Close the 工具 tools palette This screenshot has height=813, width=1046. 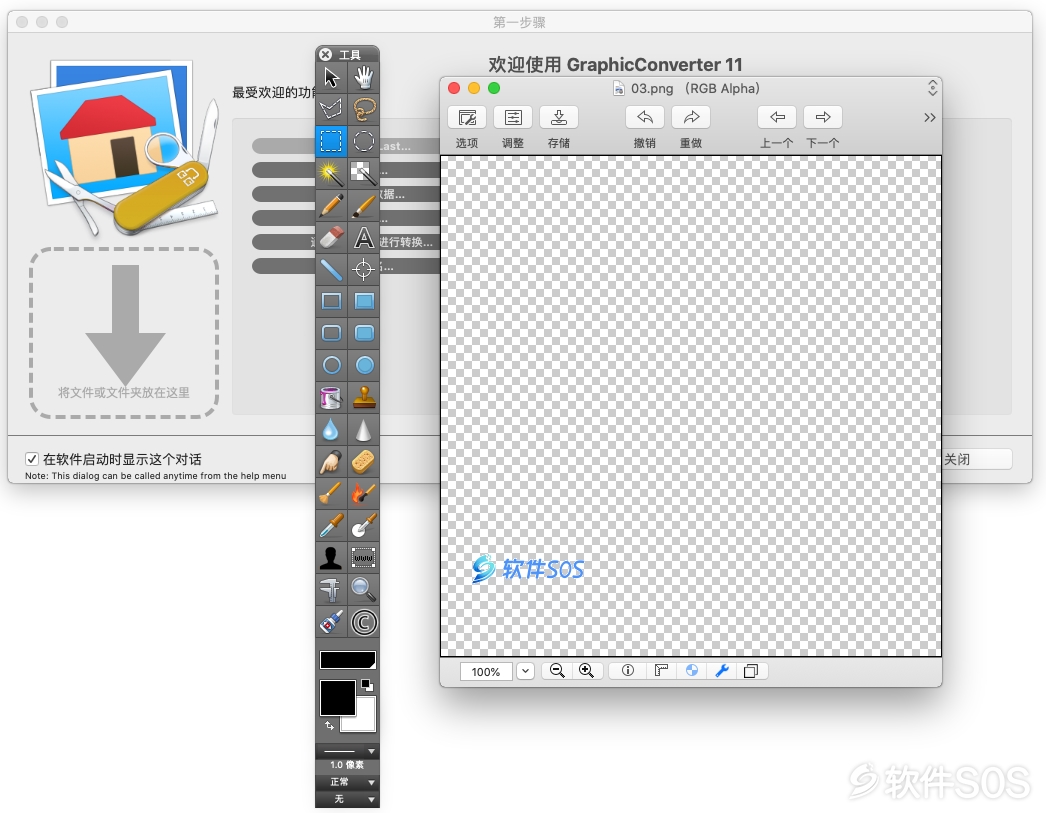(x=326, y=54)
